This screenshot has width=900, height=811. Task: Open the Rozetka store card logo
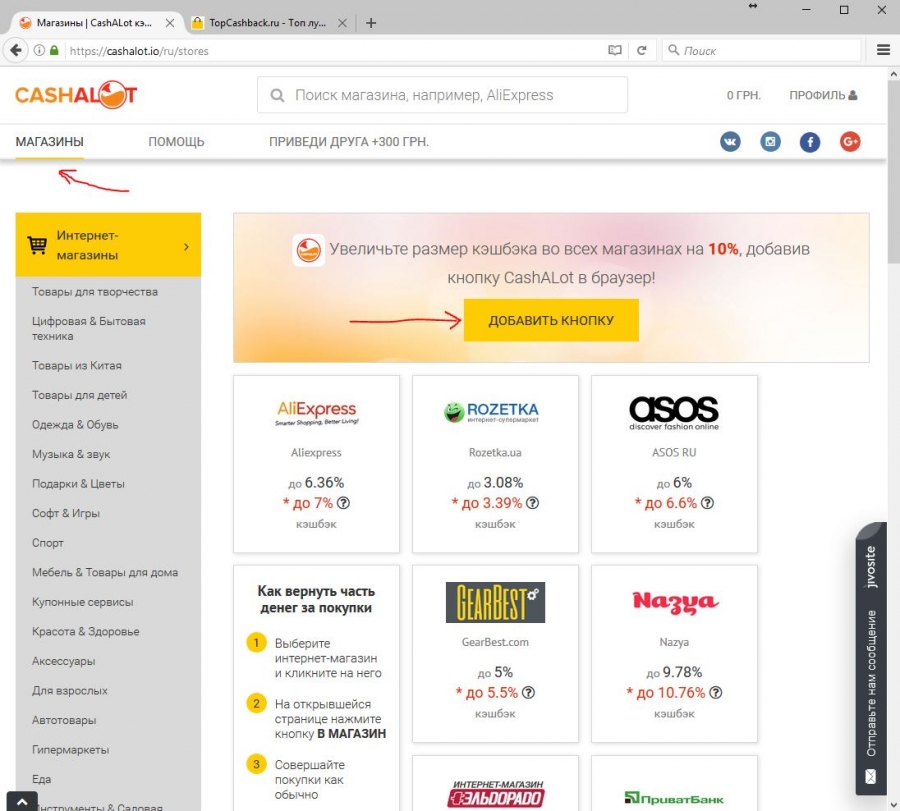[492, 412]
